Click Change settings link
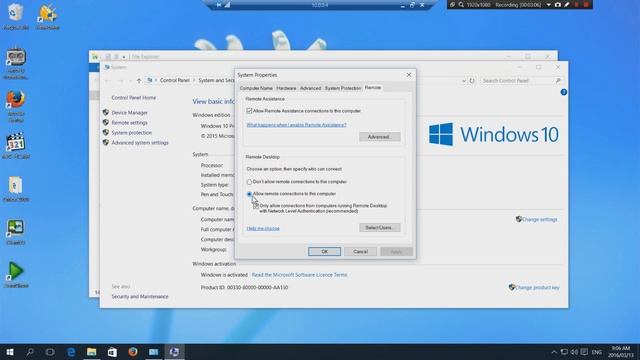This screenshot has width=640, height=360. [539, 220]
